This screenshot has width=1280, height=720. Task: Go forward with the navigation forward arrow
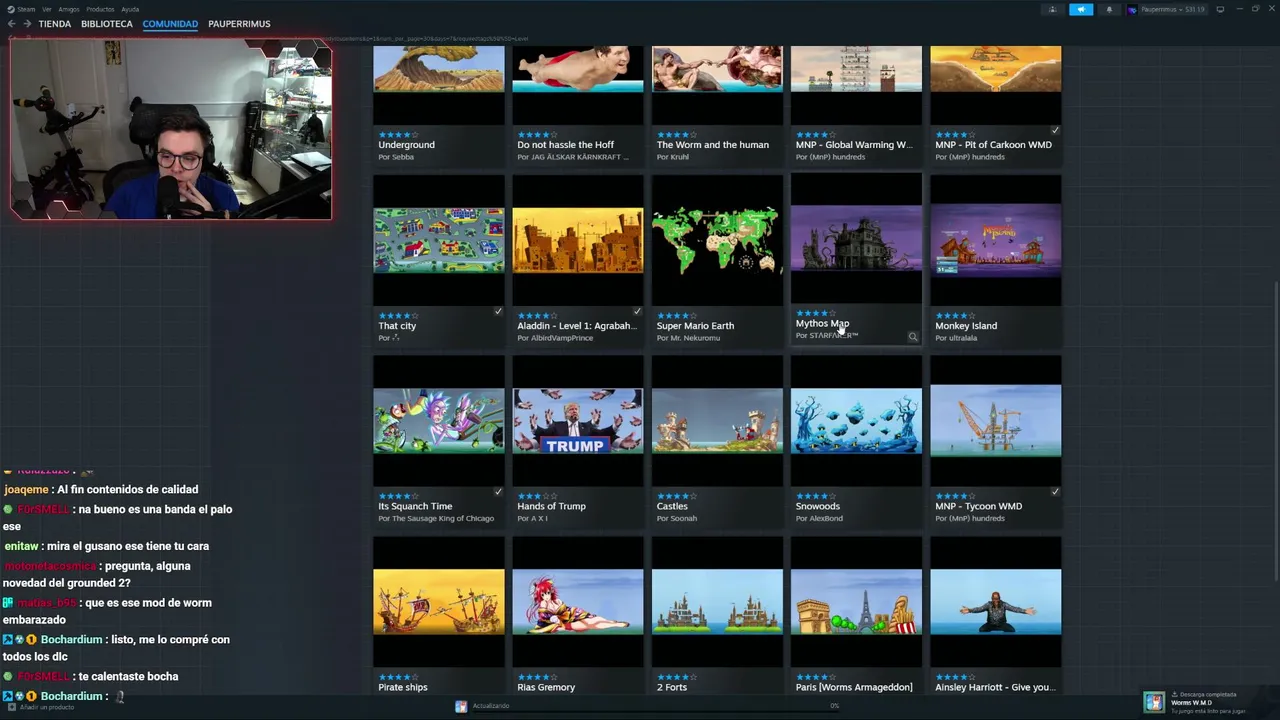coord(26,24)
